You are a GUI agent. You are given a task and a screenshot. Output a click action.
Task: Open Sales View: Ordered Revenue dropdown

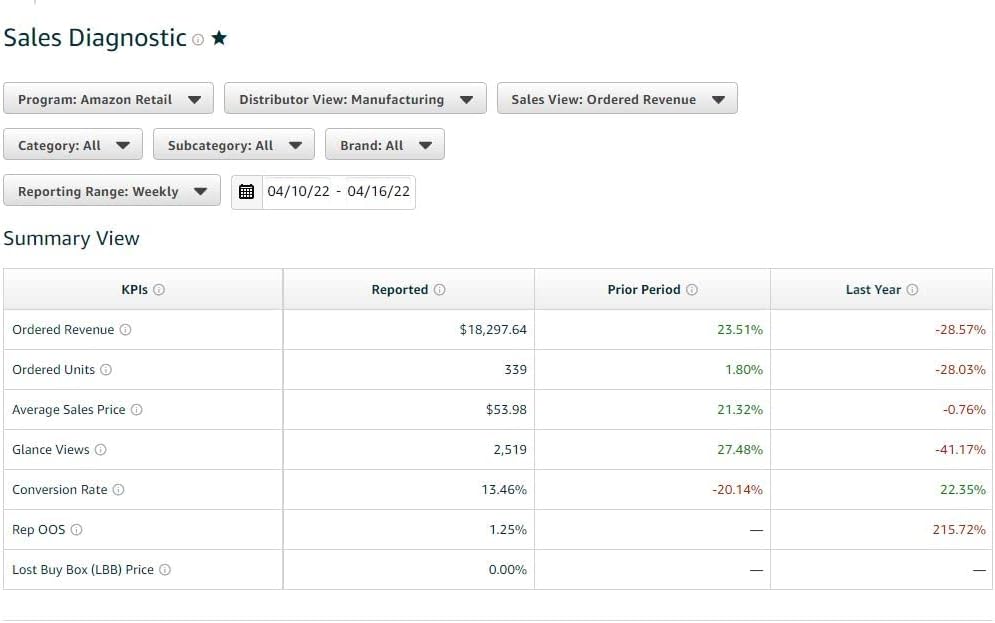click(x=617, y=99)
